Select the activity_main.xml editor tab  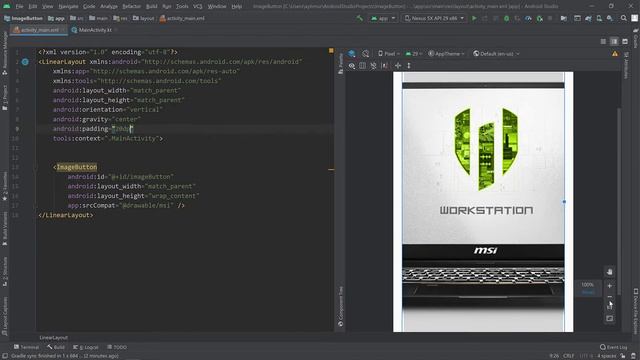click(x=39, y=30)
